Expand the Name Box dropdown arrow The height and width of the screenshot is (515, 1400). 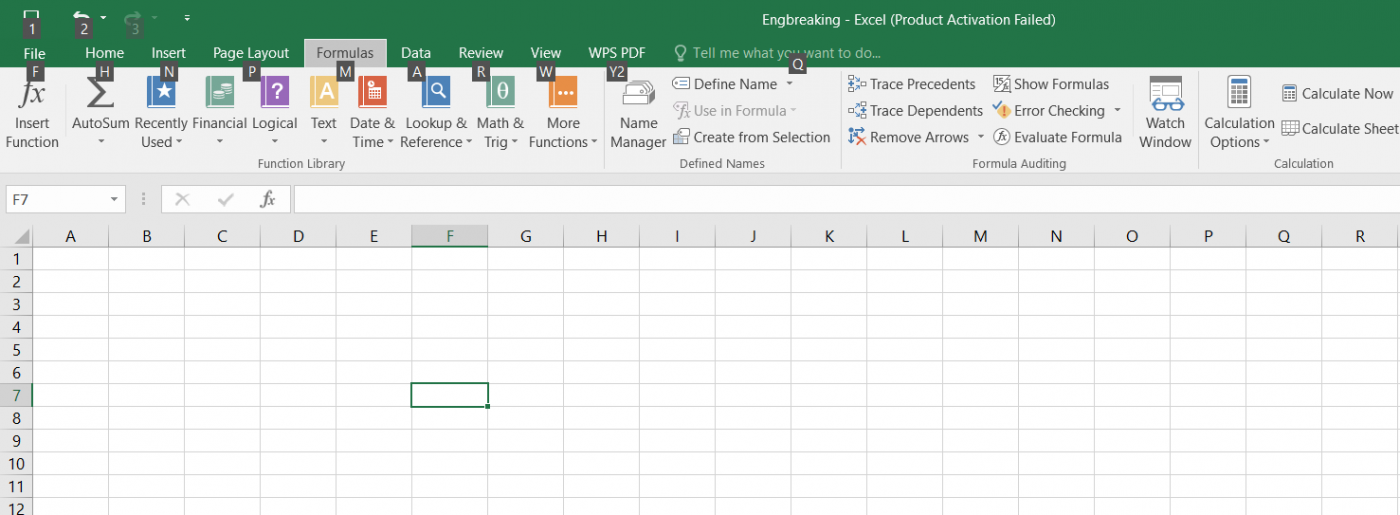tap(114, 200)
